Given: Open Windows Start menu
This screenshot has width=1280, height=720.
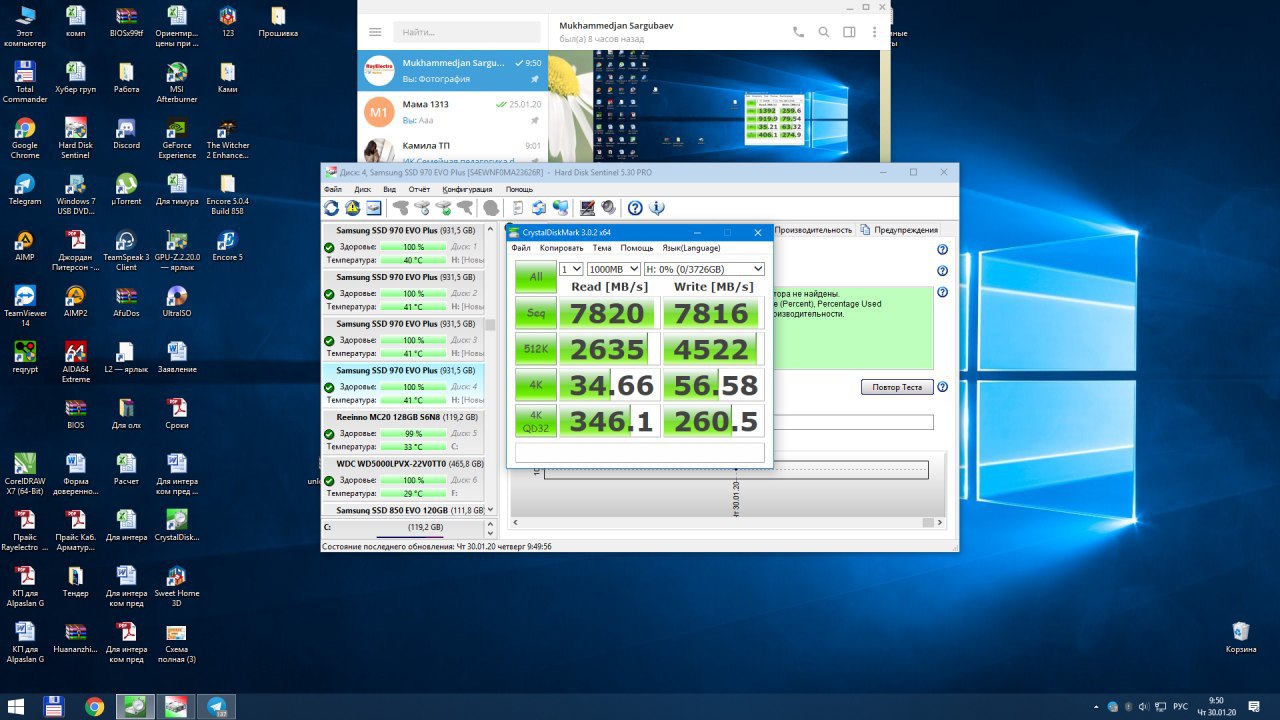Looking at the screenshot, I should 16,706.
